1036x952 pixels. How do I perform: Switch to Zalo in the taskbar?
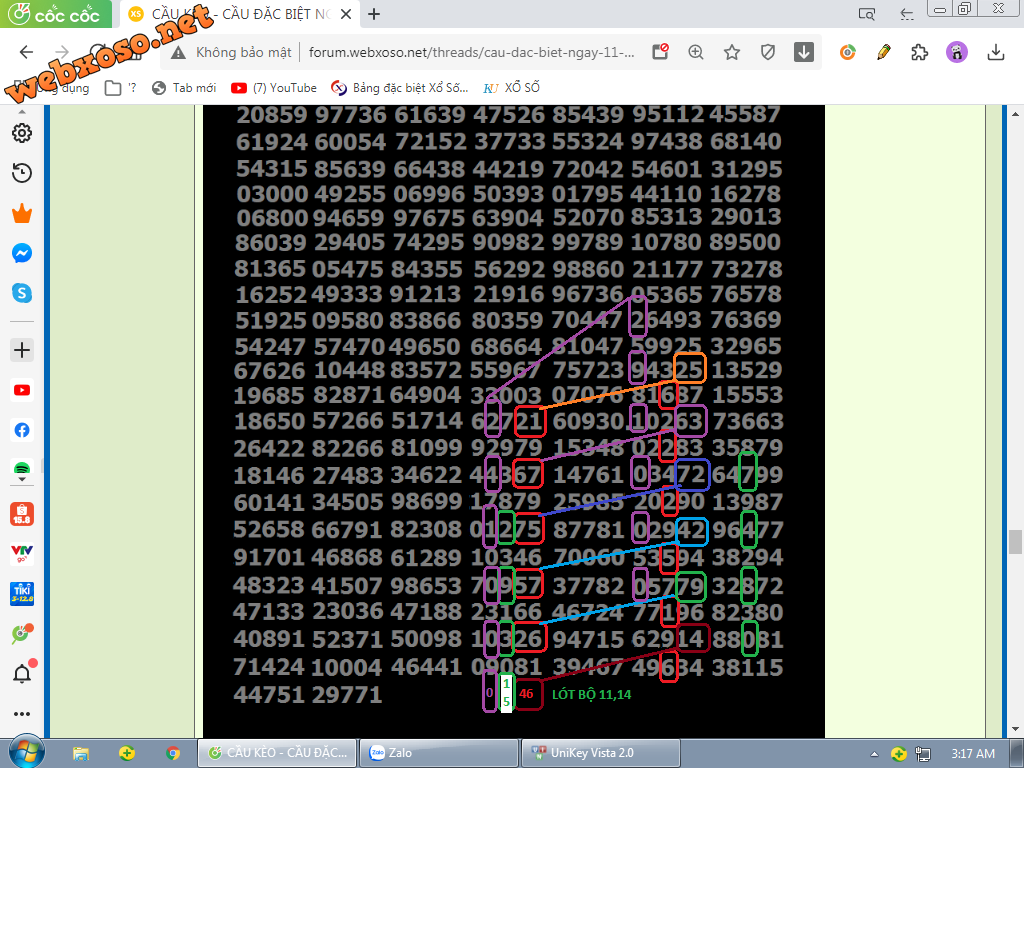pos(440,753)
